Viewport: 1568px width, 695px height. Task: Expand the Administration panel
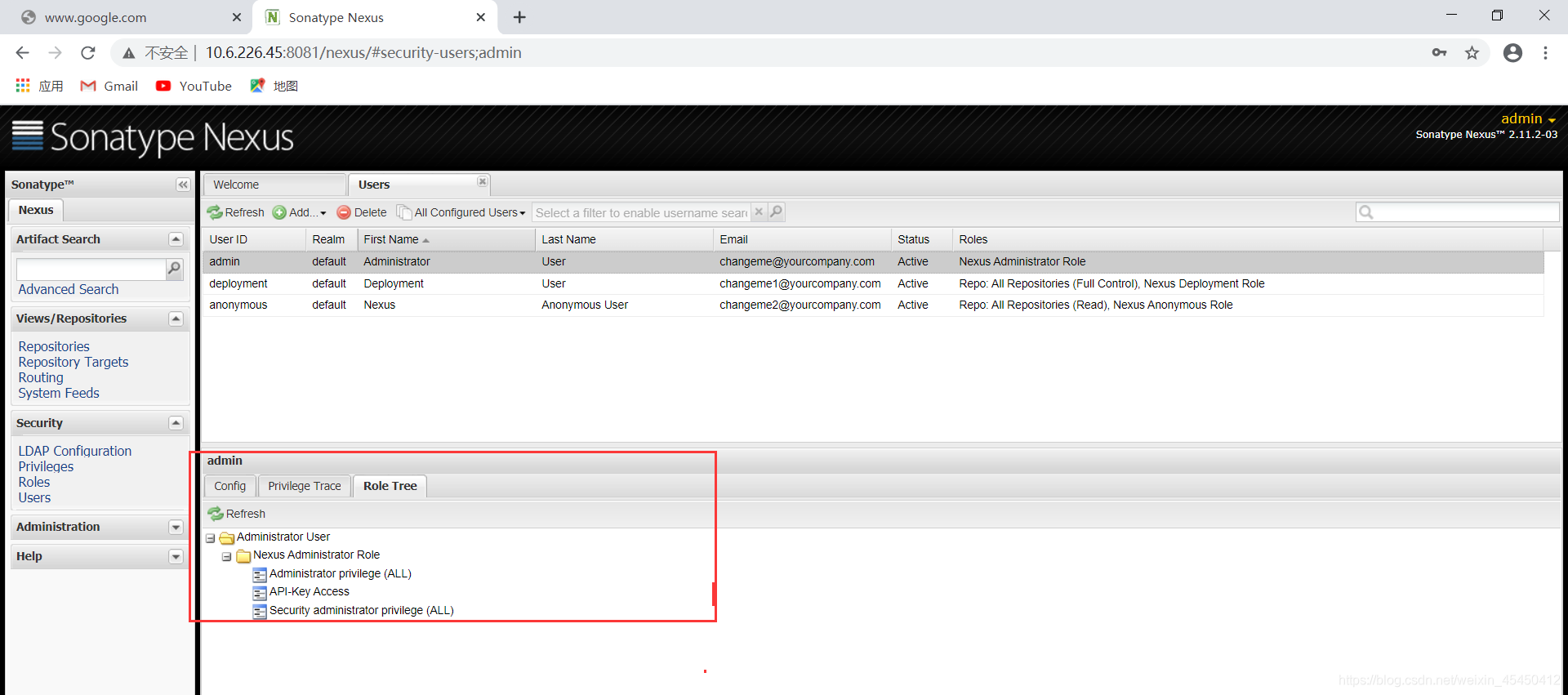176,528
